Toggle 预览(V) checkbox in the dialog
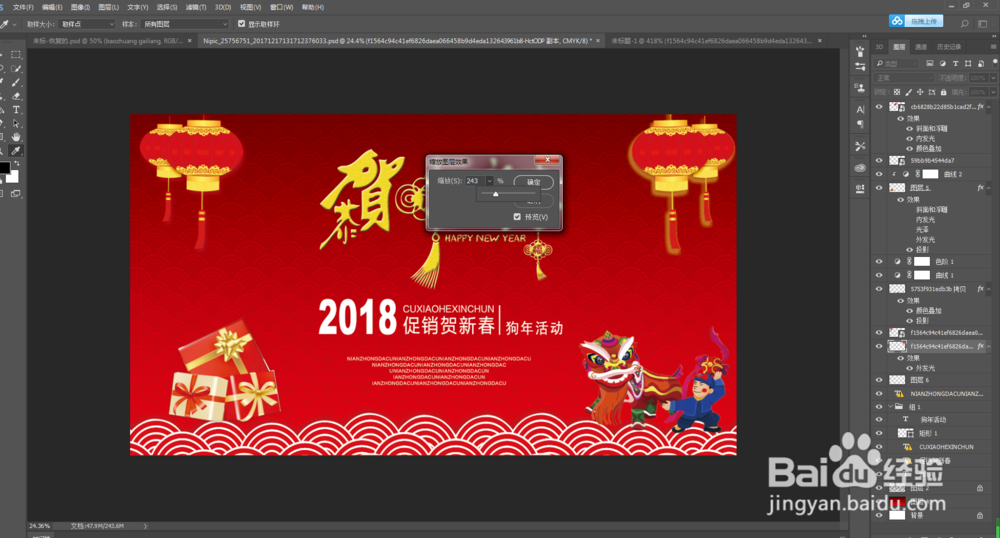This screenshot has width=1000, height=538. [x=517, y=217]
